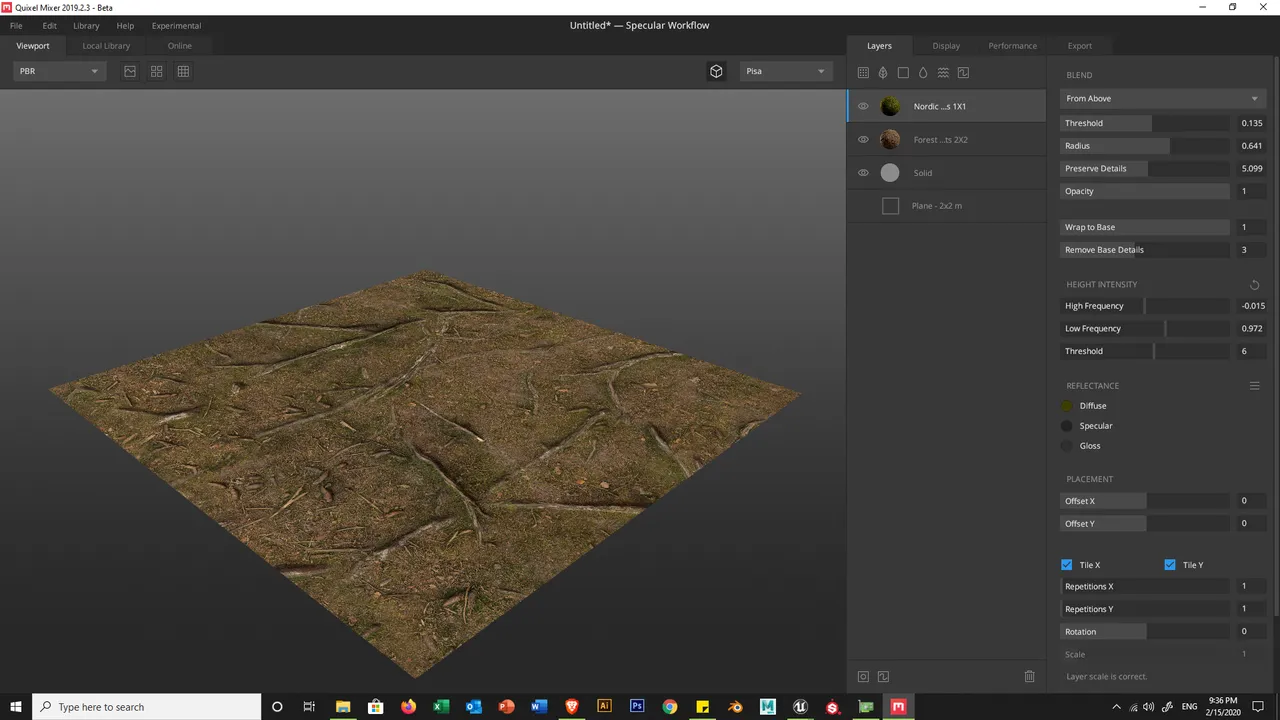Hide the Nordic 1X1 layer eye icon
Screen dimensions: 1280x720
point(863,106)
